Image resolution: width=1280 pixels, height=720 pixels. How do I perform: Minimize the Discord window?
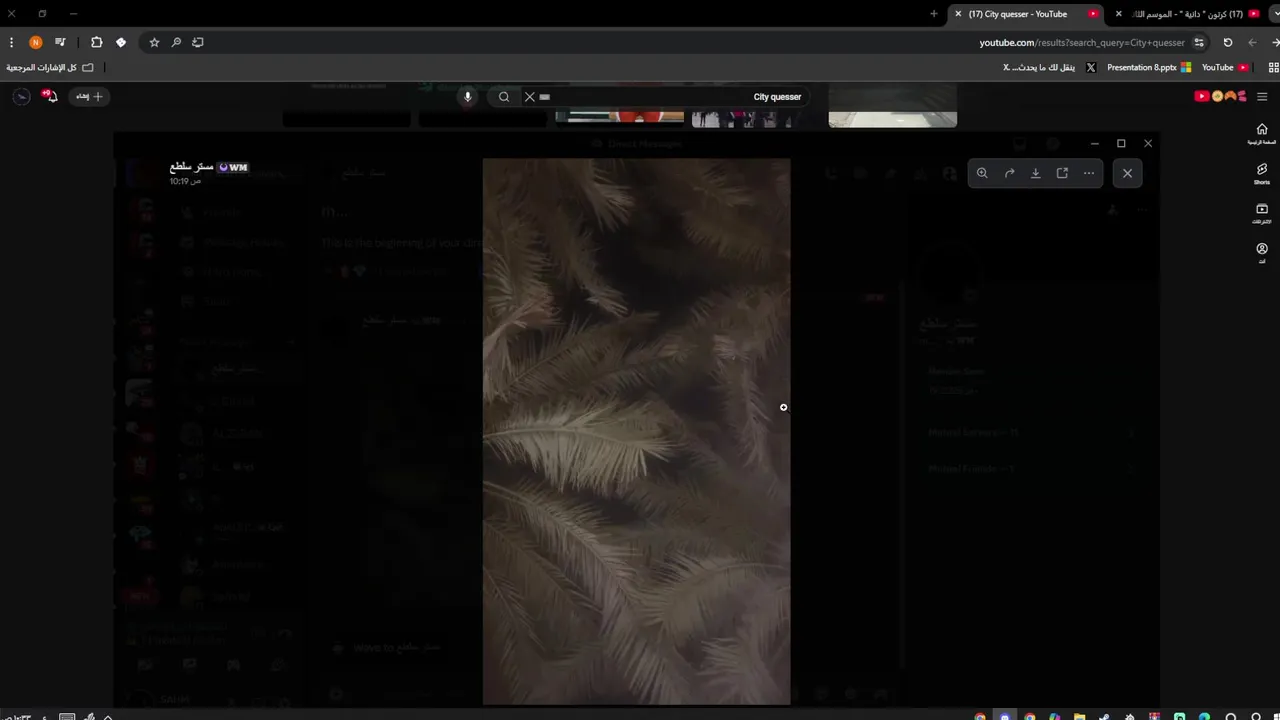(1094, 144)
